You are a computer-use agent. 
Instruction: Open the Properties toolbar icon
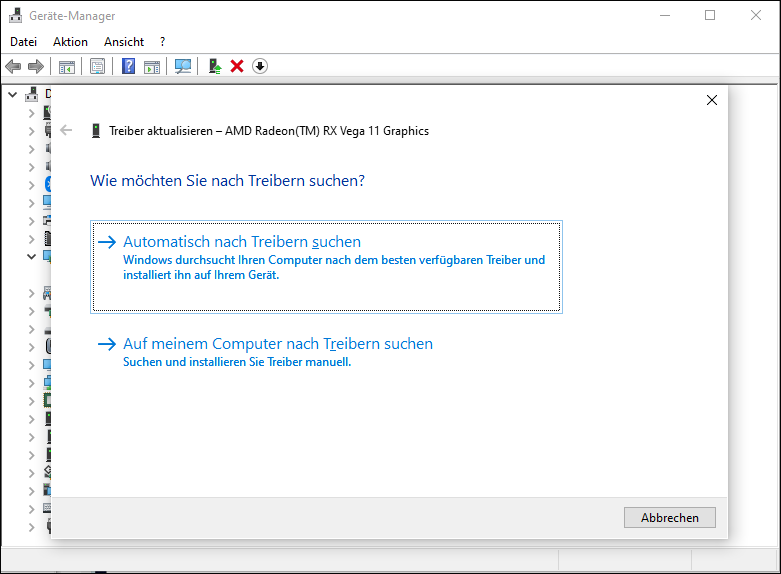click(98, 66)
